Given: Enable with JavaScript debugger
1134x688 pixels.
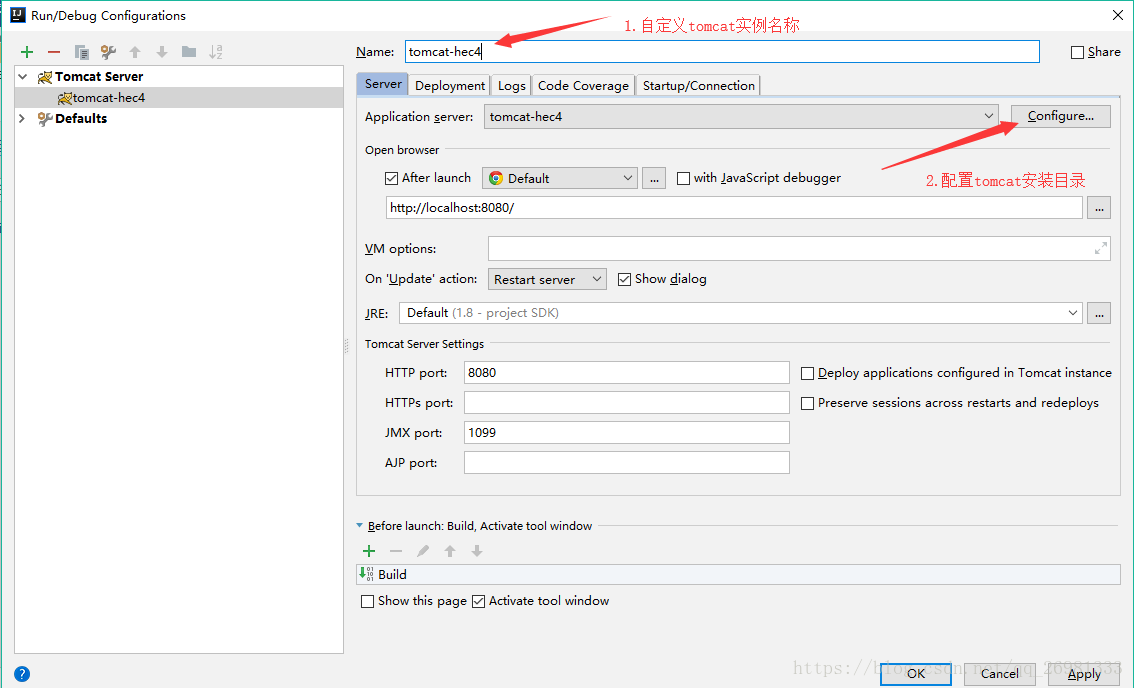Looking at the screenshot, I should [x=683, y=178].
